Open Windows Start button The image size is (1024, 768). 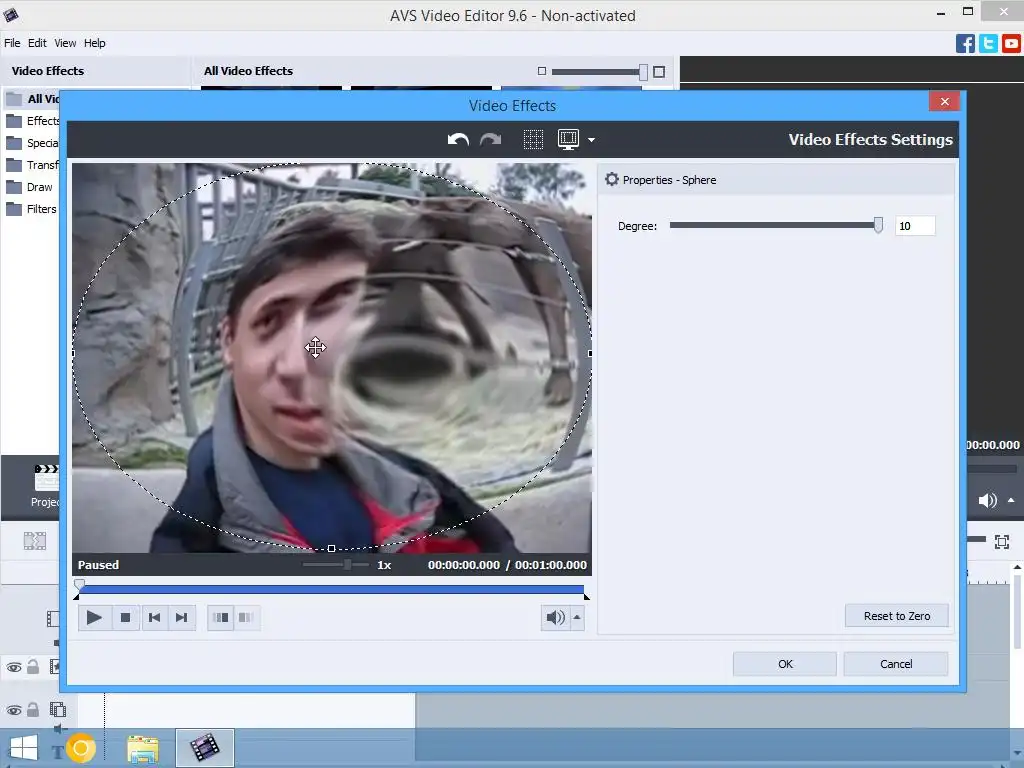click(24, 748)
